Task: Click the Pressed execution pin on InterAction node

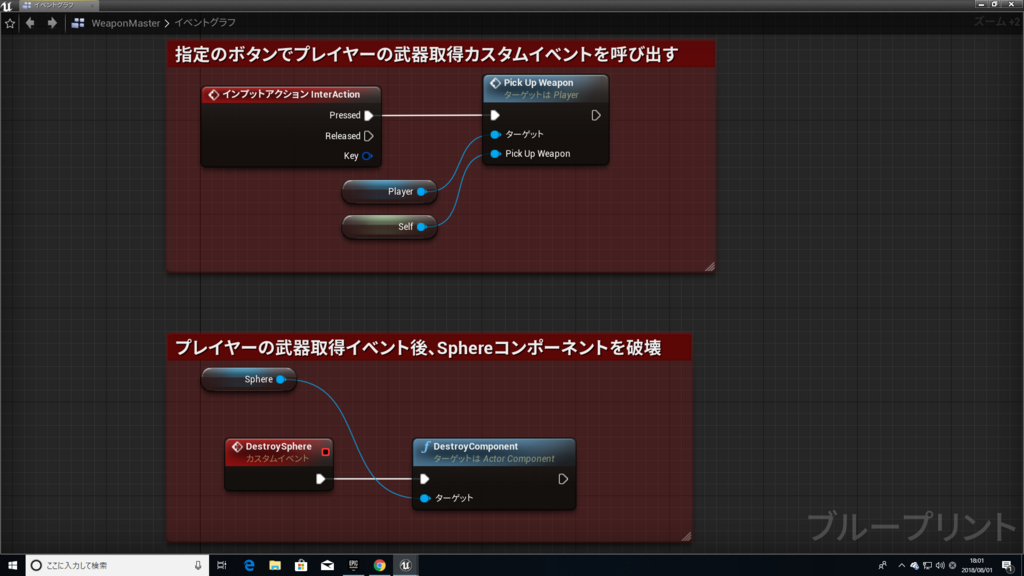Action: pyautogui.click(x=368, y=115)
